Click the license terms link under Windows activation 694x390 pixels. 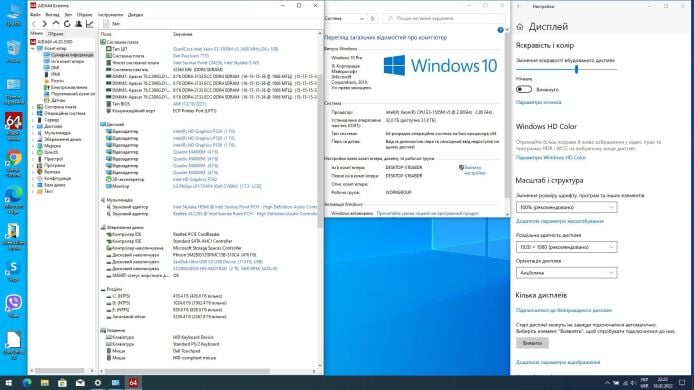pyautogui.click(x=428, y=213)
